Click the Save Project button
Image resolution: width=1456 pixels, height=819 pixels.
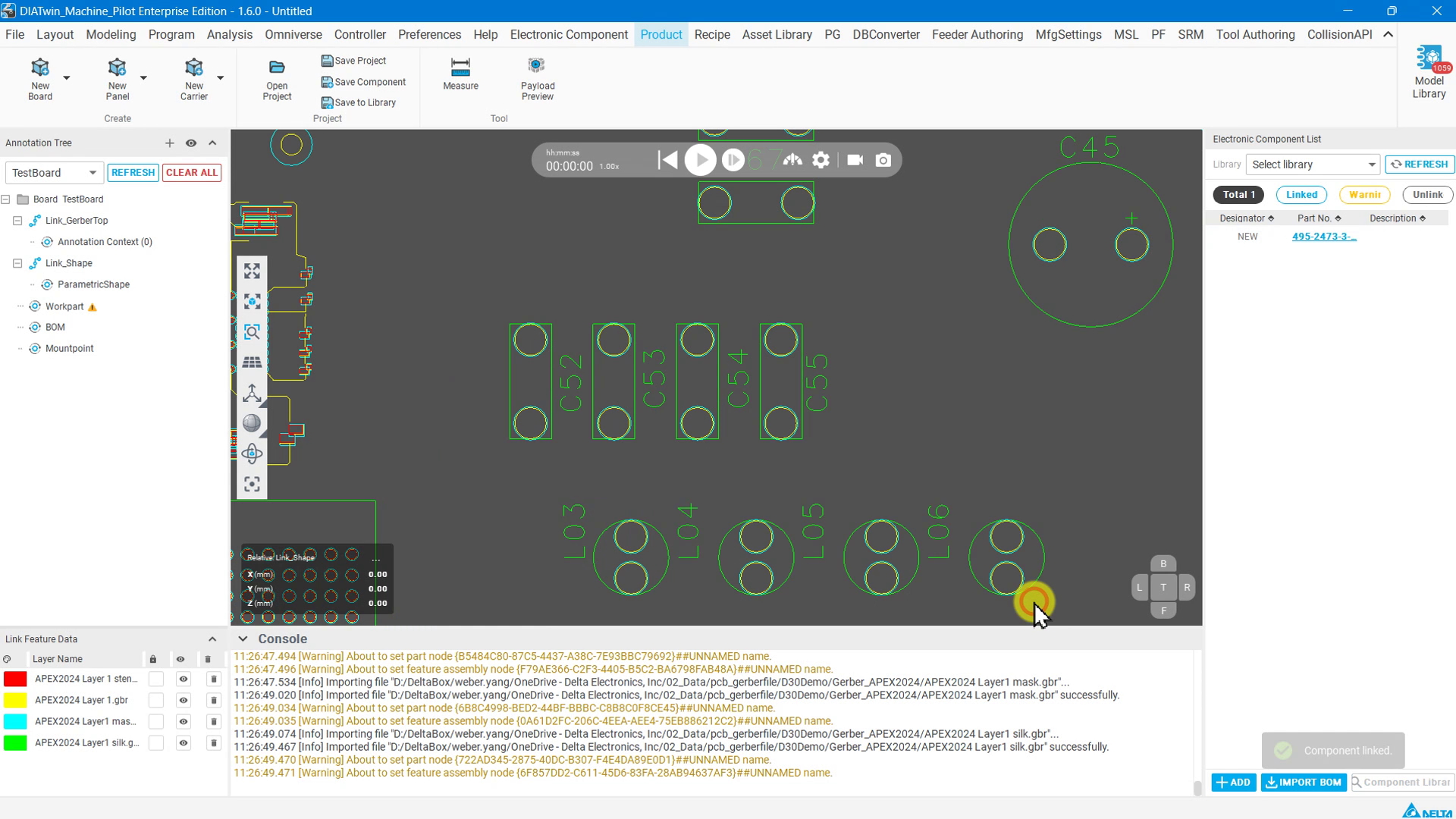pyautogui.click(x=353, y=61)
